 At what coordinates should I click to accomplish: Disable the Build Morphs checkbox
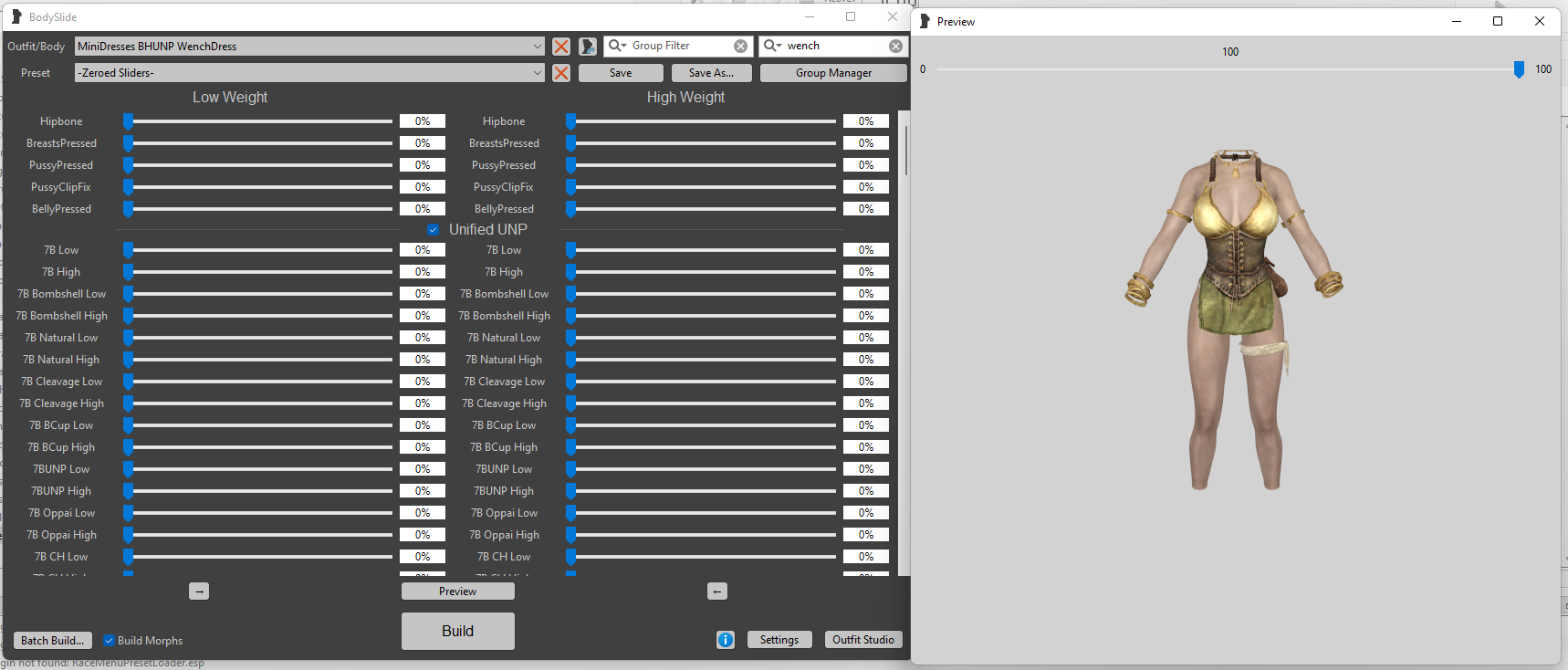[x=109, y=641]
